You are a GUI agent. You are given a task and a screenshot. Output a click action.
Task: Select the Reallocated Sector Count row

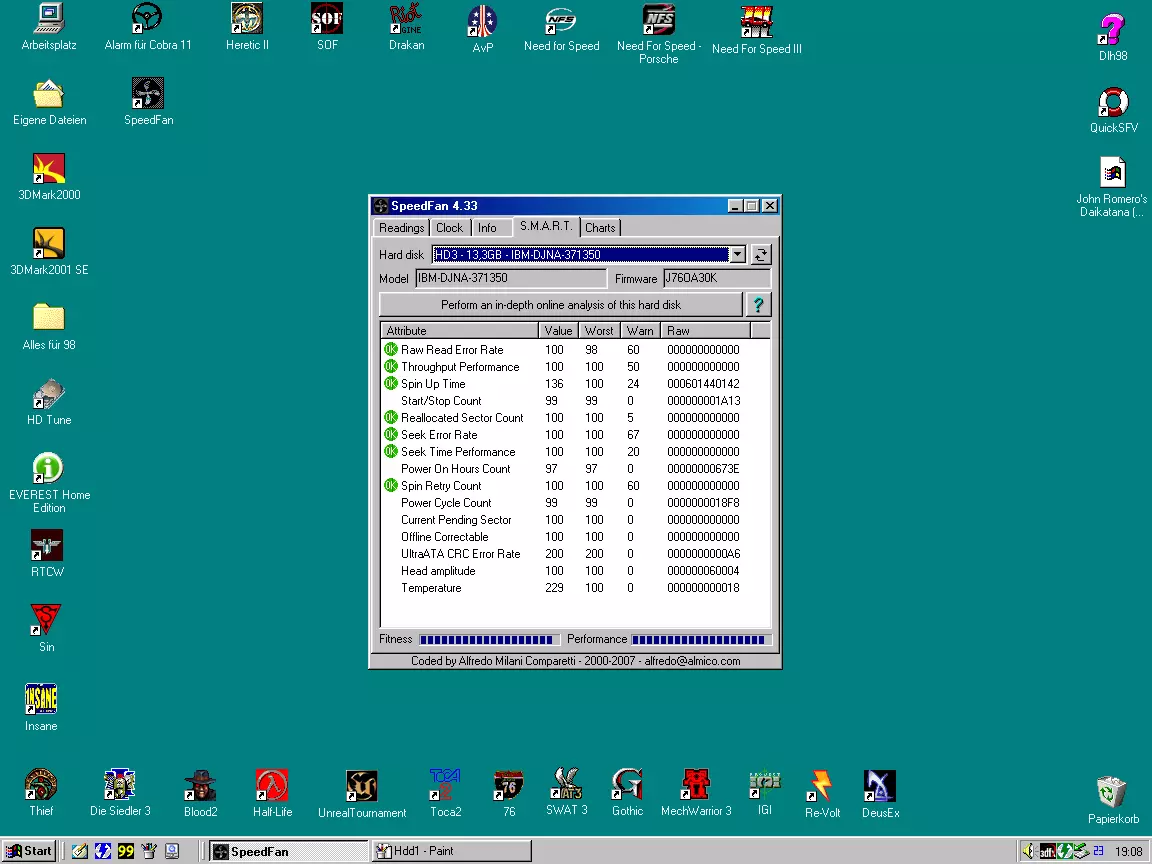pyautogui.click(x=575, y=417)
